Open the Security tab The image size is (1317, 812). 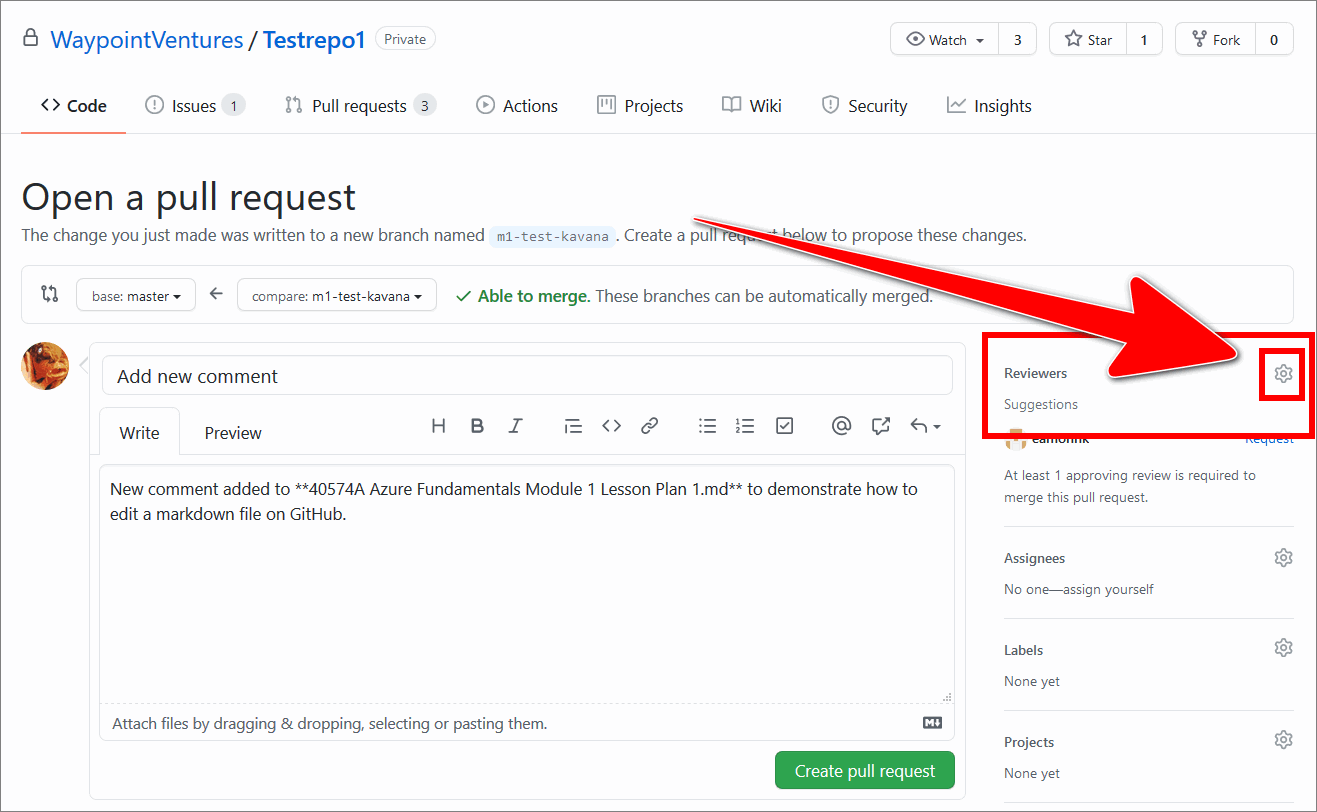(x=864, y=106)
